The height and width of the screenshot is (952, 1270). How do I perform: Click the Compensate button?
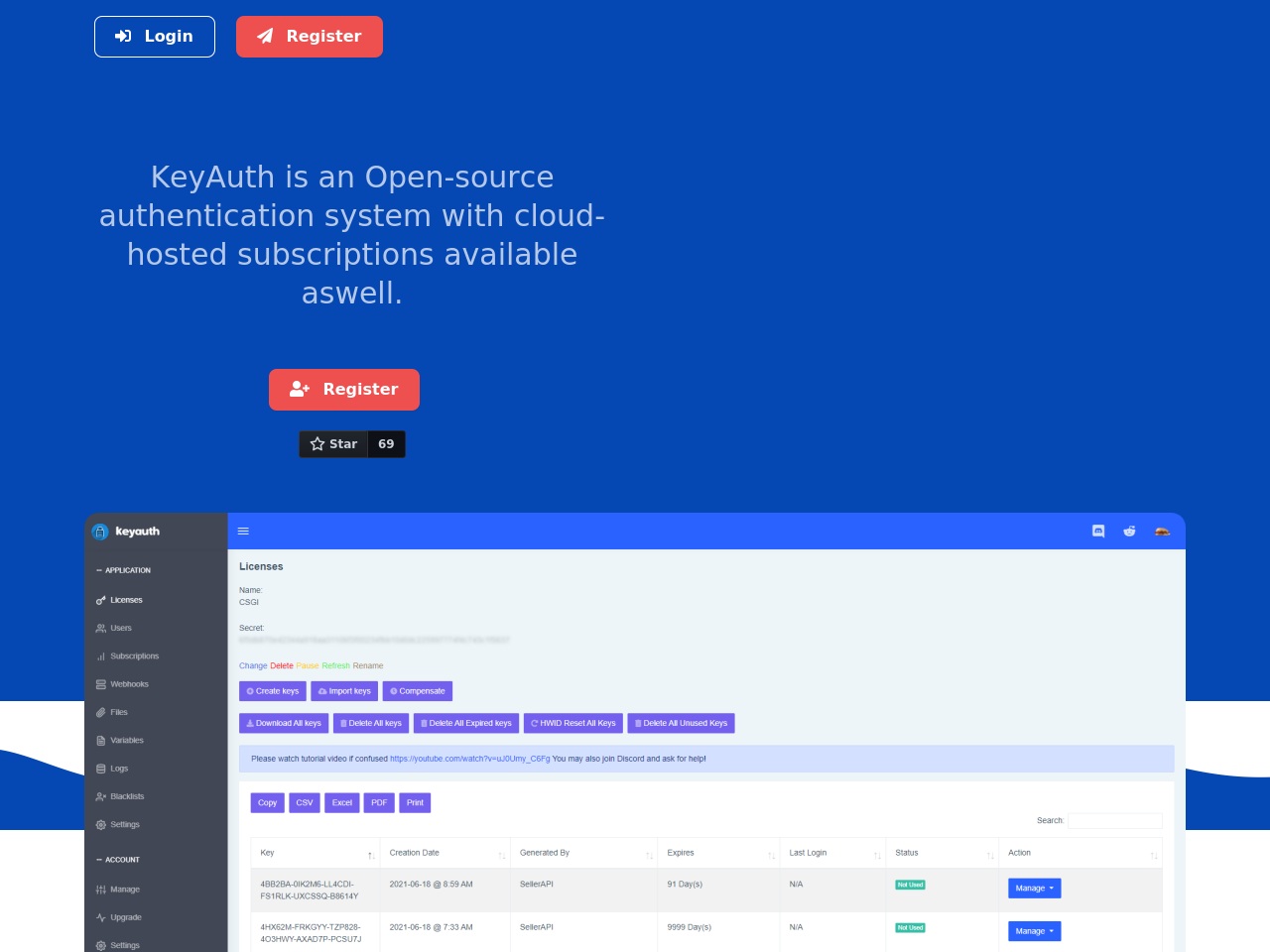[x=418, y=691]
